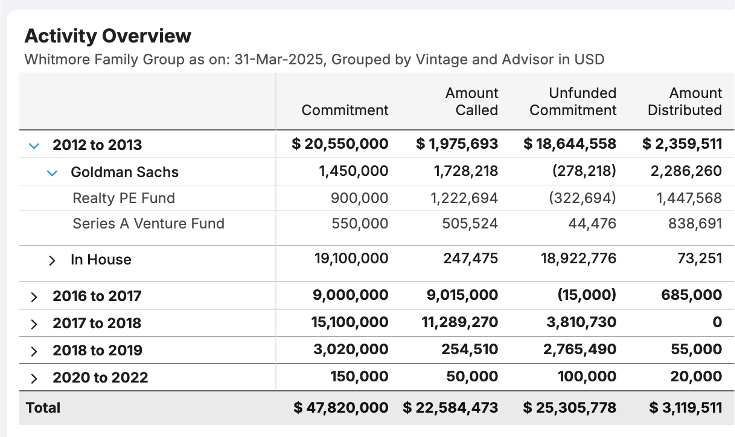Select Goldman Sachs distributed amount 2,286,260
The height and width of the screenshot is (437, 735).
[685, 172]
